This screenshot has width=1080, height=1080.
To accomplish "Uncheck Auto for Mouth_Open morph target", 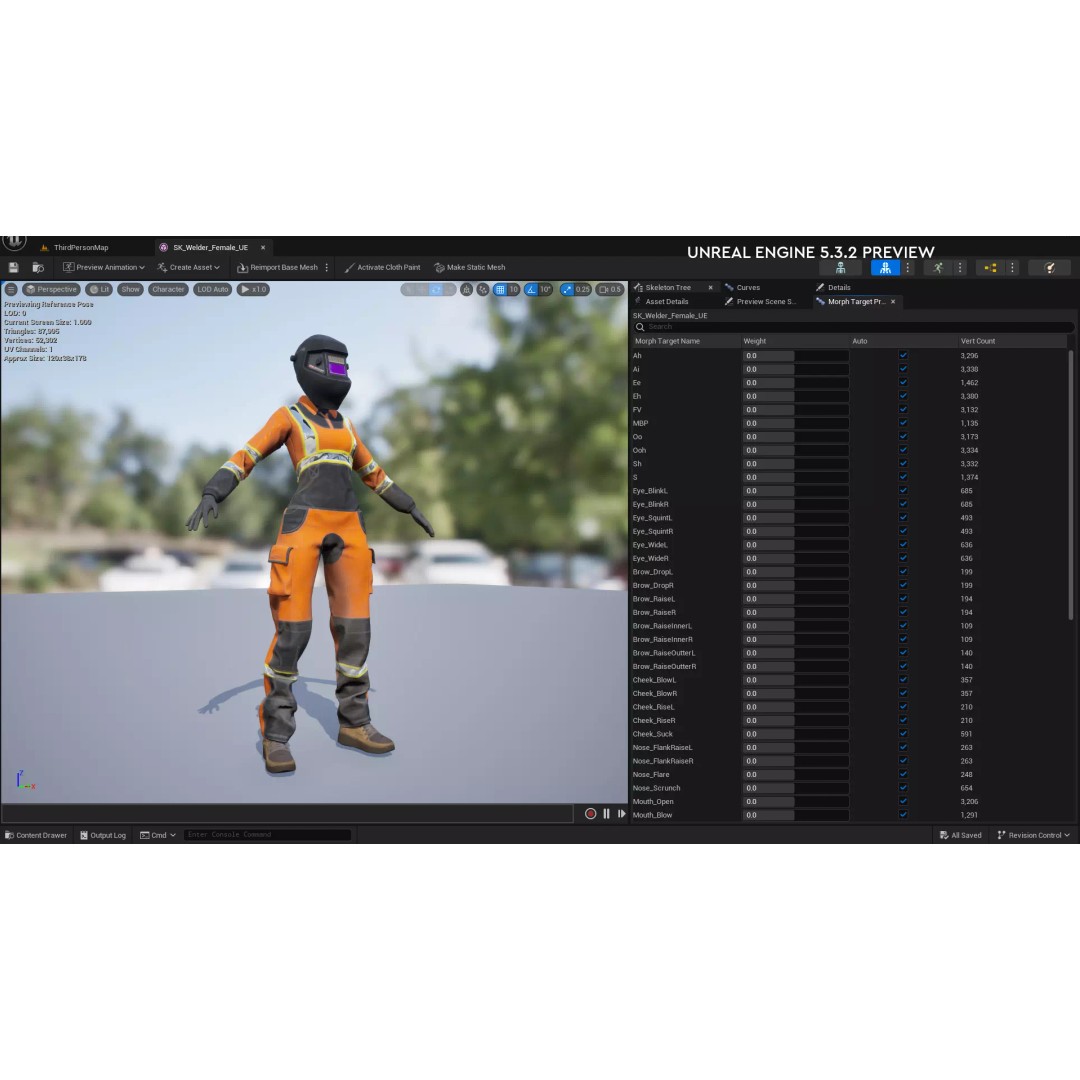I will coord(903,801).
